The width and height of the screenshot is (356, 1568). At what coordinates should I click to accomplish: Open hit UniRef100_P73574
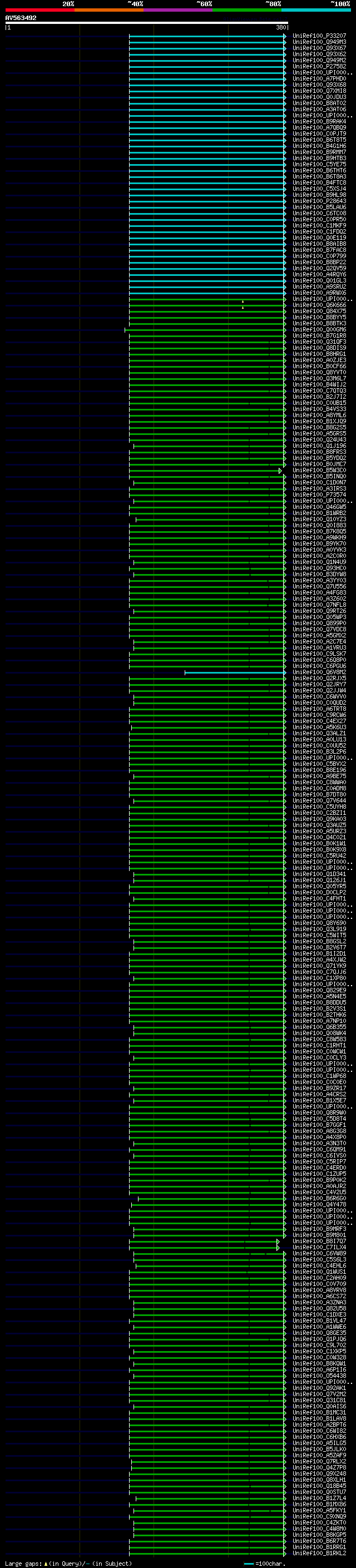coord(319,495)
